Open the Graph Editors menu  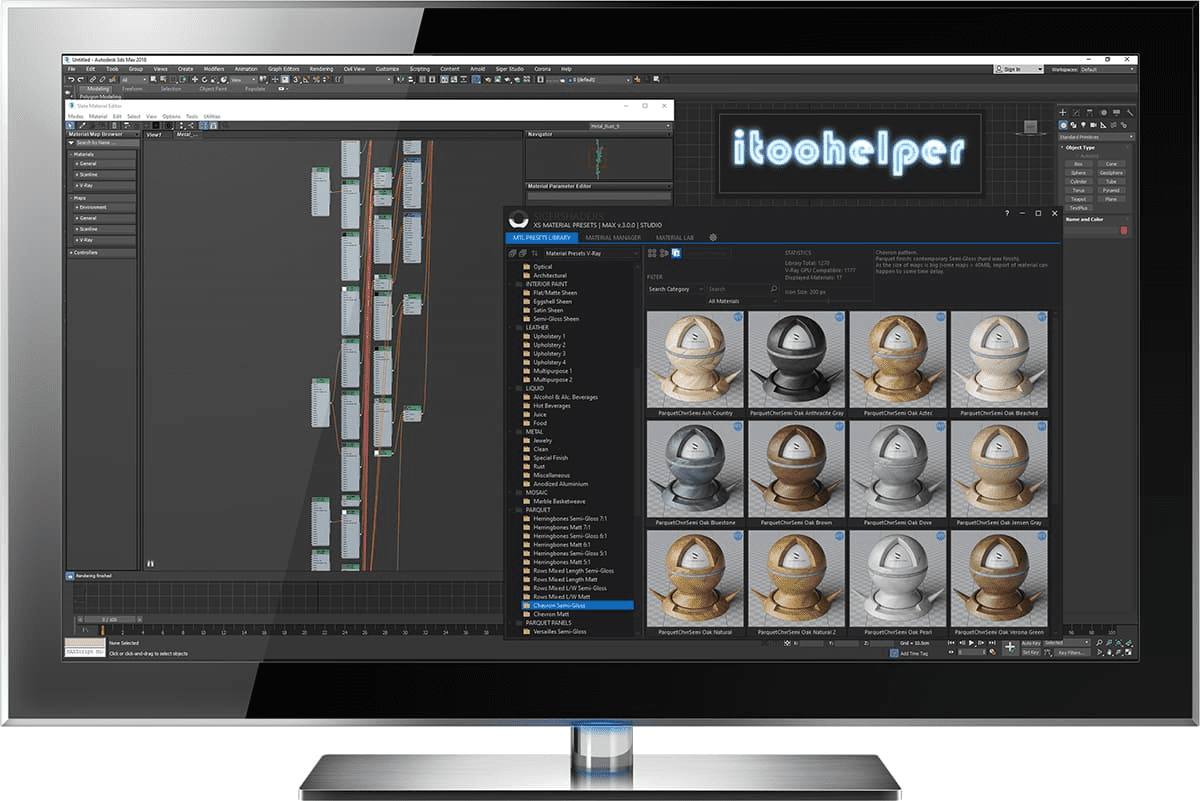283,69
